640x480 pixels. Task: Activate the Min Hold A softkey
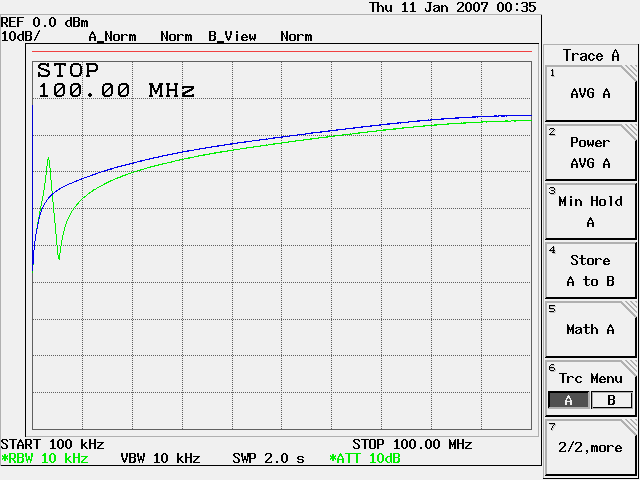click(x=590, y=211)
